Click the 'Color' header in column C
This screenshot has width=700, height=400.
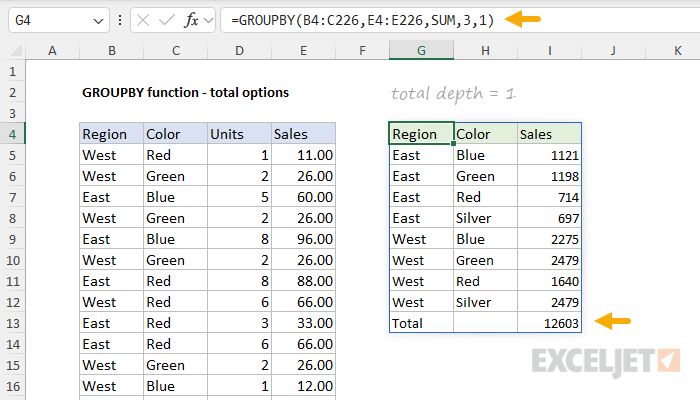tap(175, 134)
